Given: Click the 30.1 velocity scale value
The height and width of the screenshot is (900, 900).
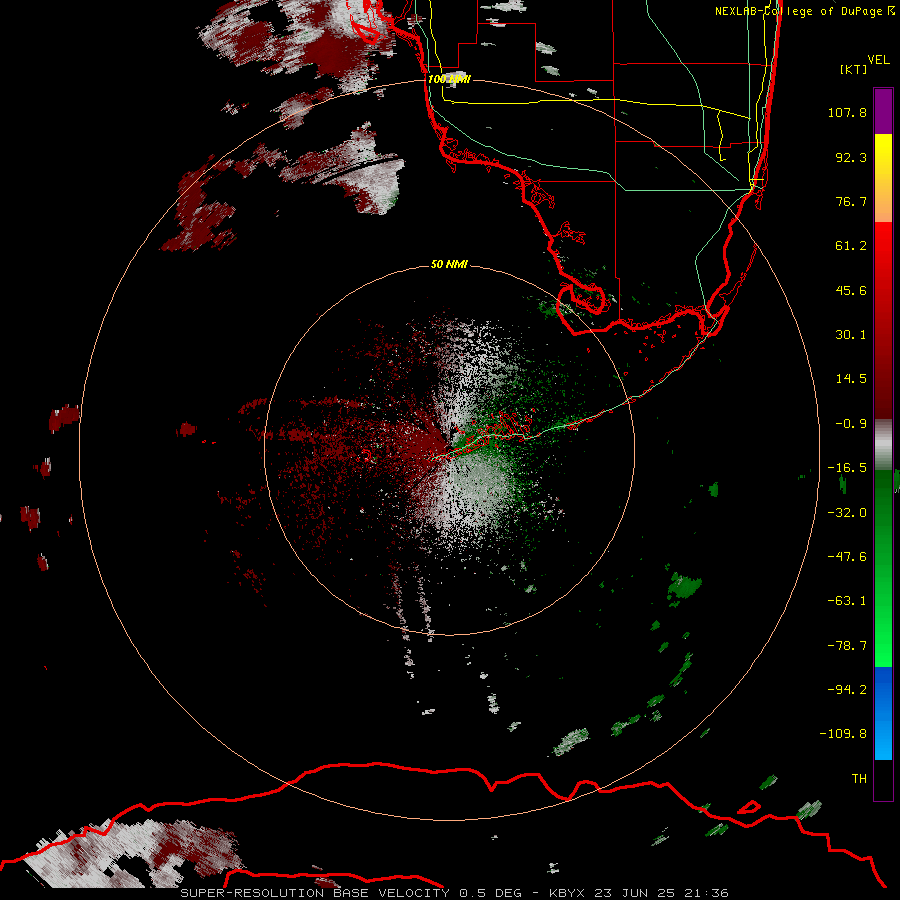Looking at the screenshot, I should [x=851, y=335].
